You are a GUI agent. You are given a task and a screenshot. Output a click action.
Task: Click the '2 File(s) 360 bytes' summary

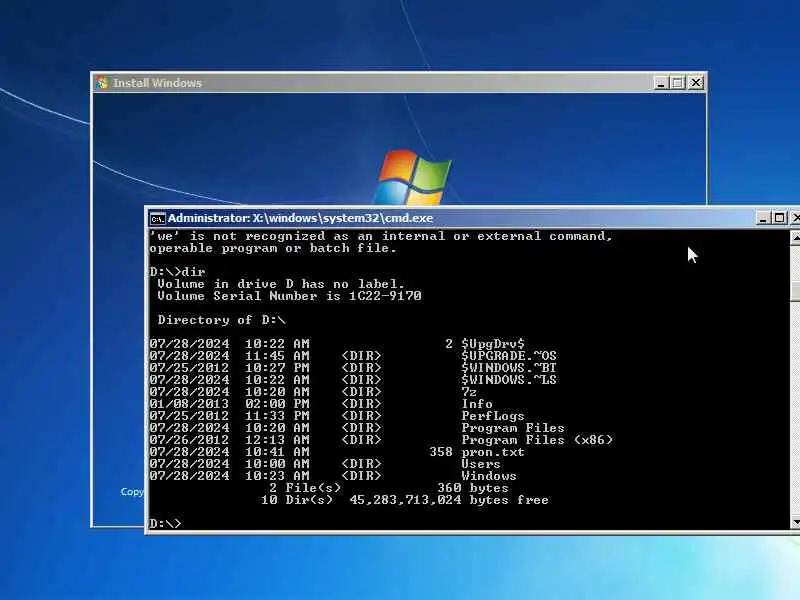click(x=389, y=488)
